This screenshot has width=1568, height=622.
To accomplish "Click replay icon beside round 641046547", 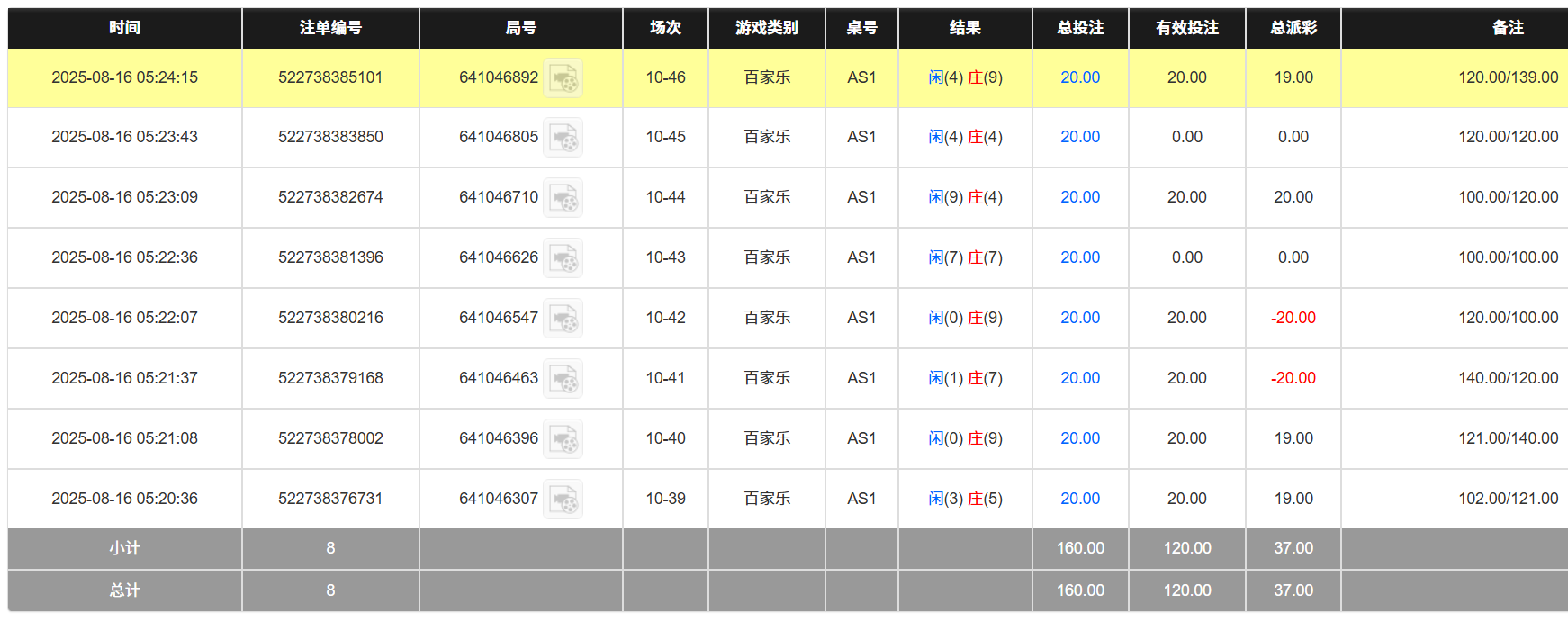I will 563,319.
